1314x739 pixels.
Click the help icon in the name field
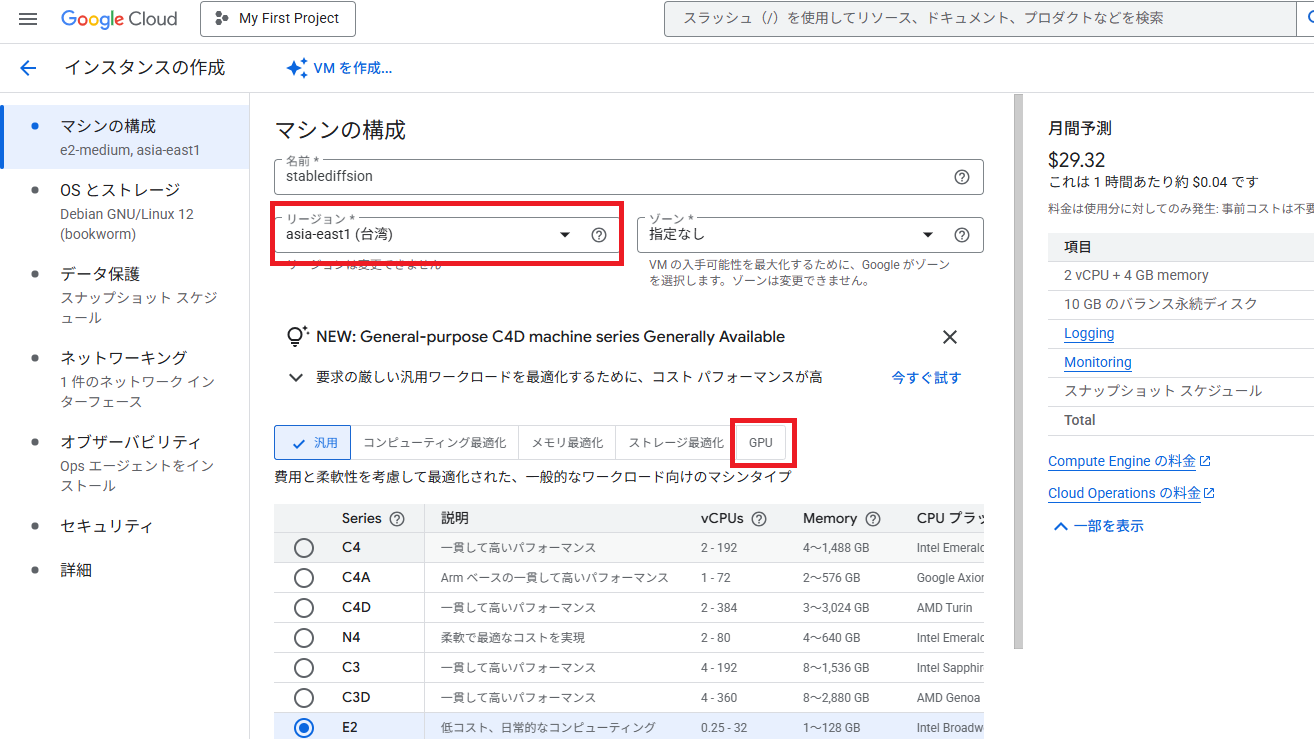962,177
